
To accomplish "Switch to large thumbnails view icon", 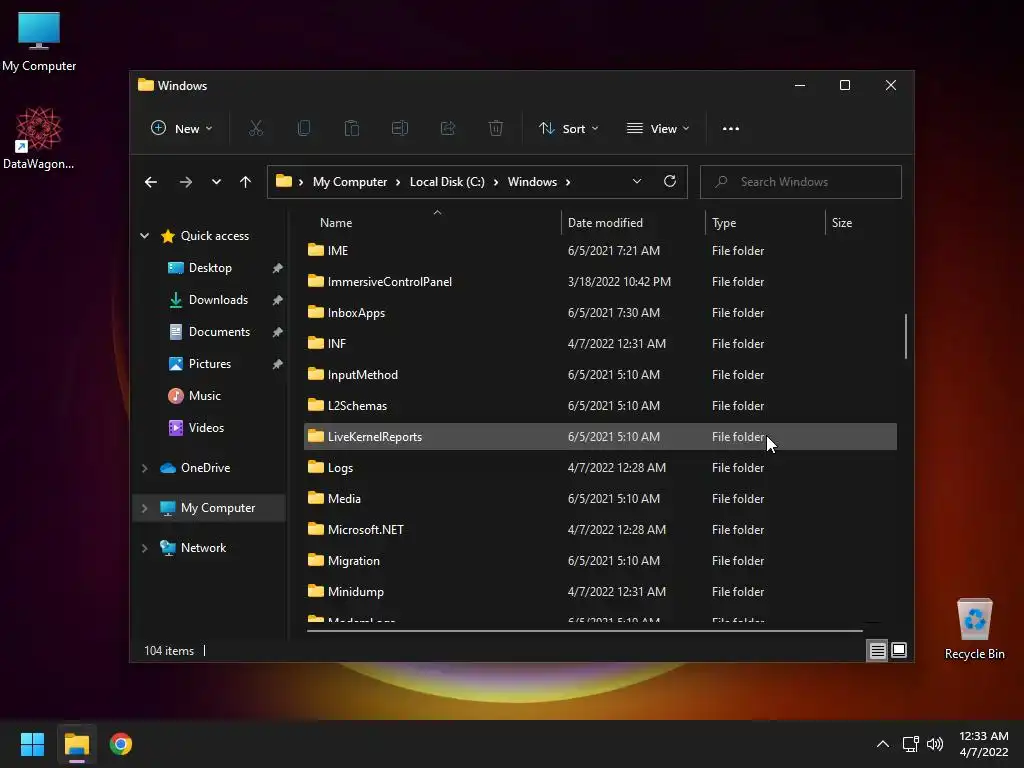I will tap(899, 650).
